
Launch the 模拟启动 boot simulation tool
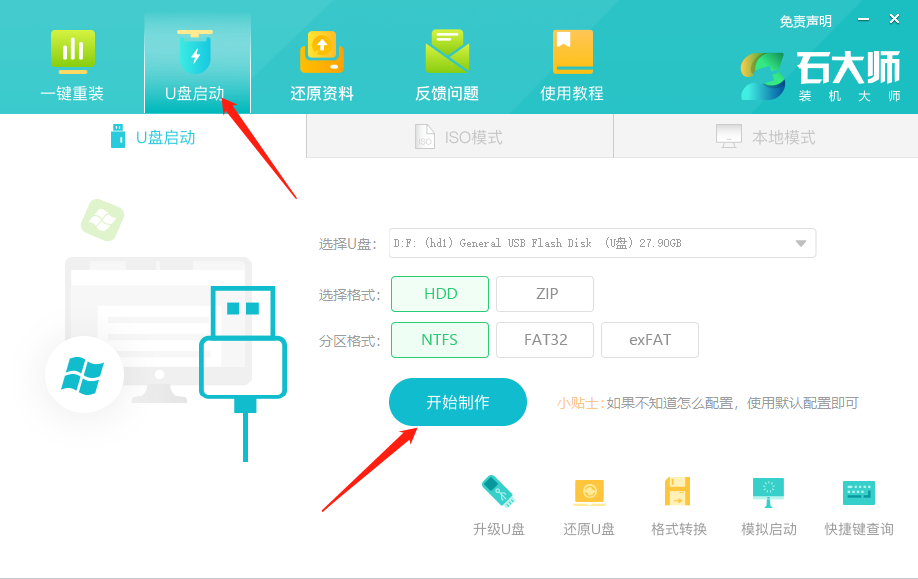pos(768,503)
